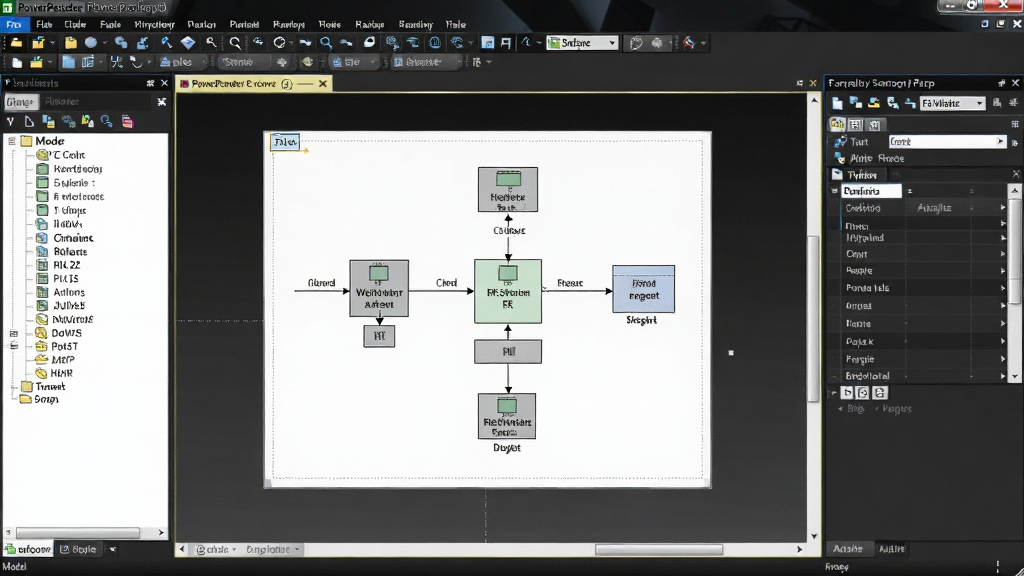Click the blue diamond icon in top toolbar
The image size is (1024, 576).
coord(188,43)
